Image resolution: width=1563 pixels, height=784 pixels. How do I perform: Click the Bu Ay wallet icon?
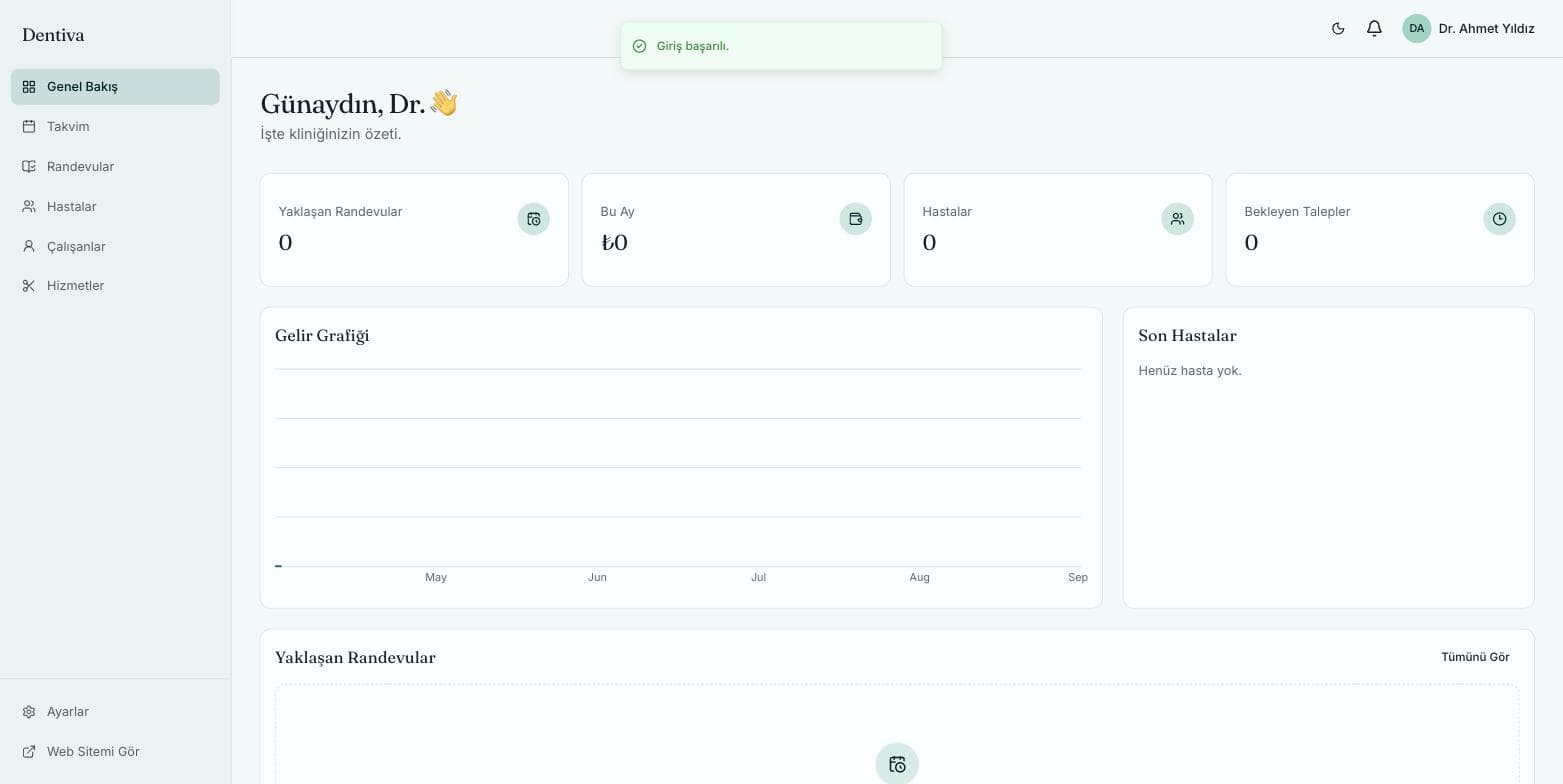[x=856, y=219]
